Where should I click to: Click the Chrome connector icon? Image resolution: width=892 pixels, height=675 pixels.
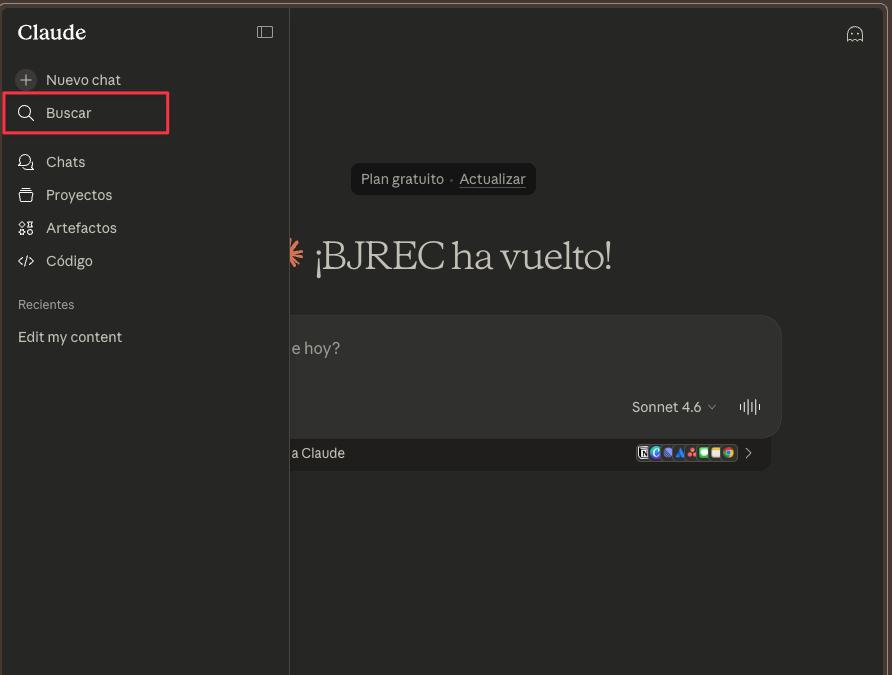point(728,453)
